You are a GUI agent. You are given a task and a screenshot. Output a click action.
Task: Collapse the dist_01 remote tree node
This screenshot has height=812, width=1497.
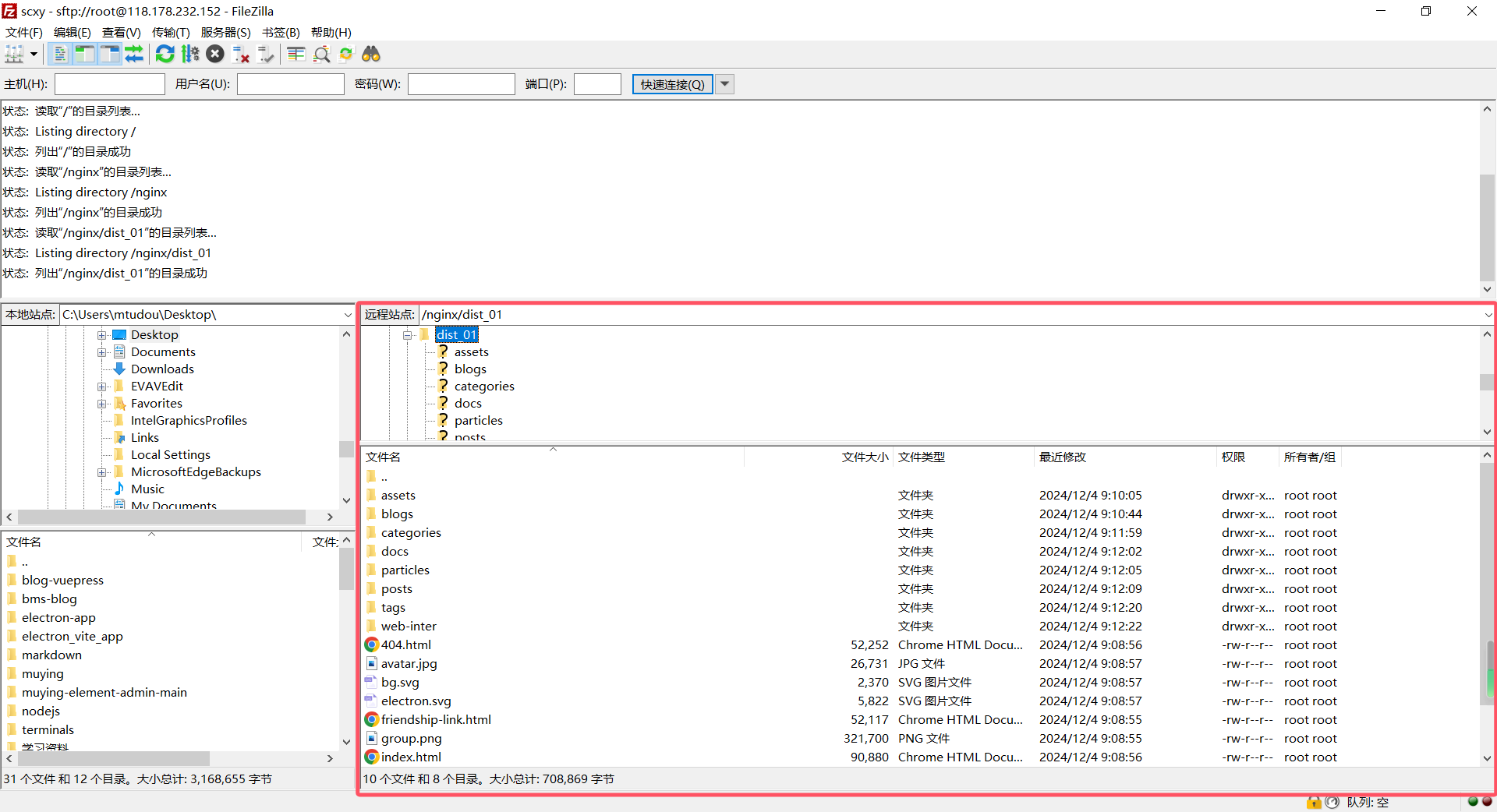click(x=407, y=335)
